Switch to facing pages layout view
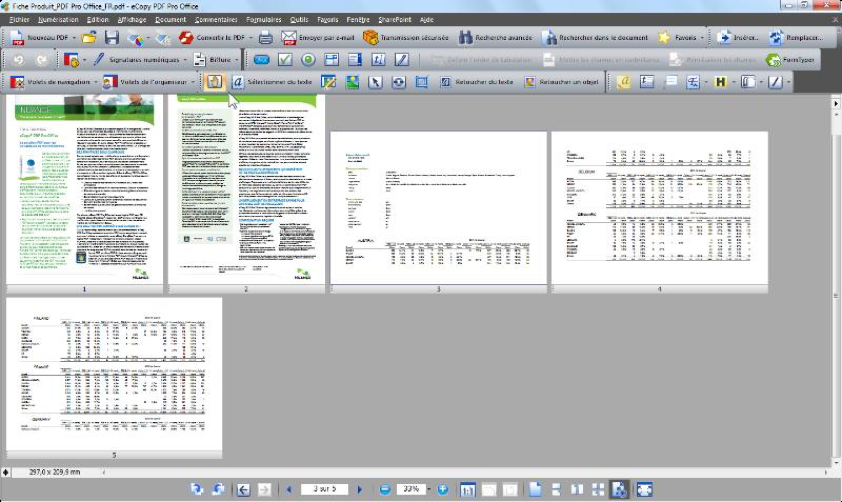The image size is (842, 502). (x=577, y=489)
